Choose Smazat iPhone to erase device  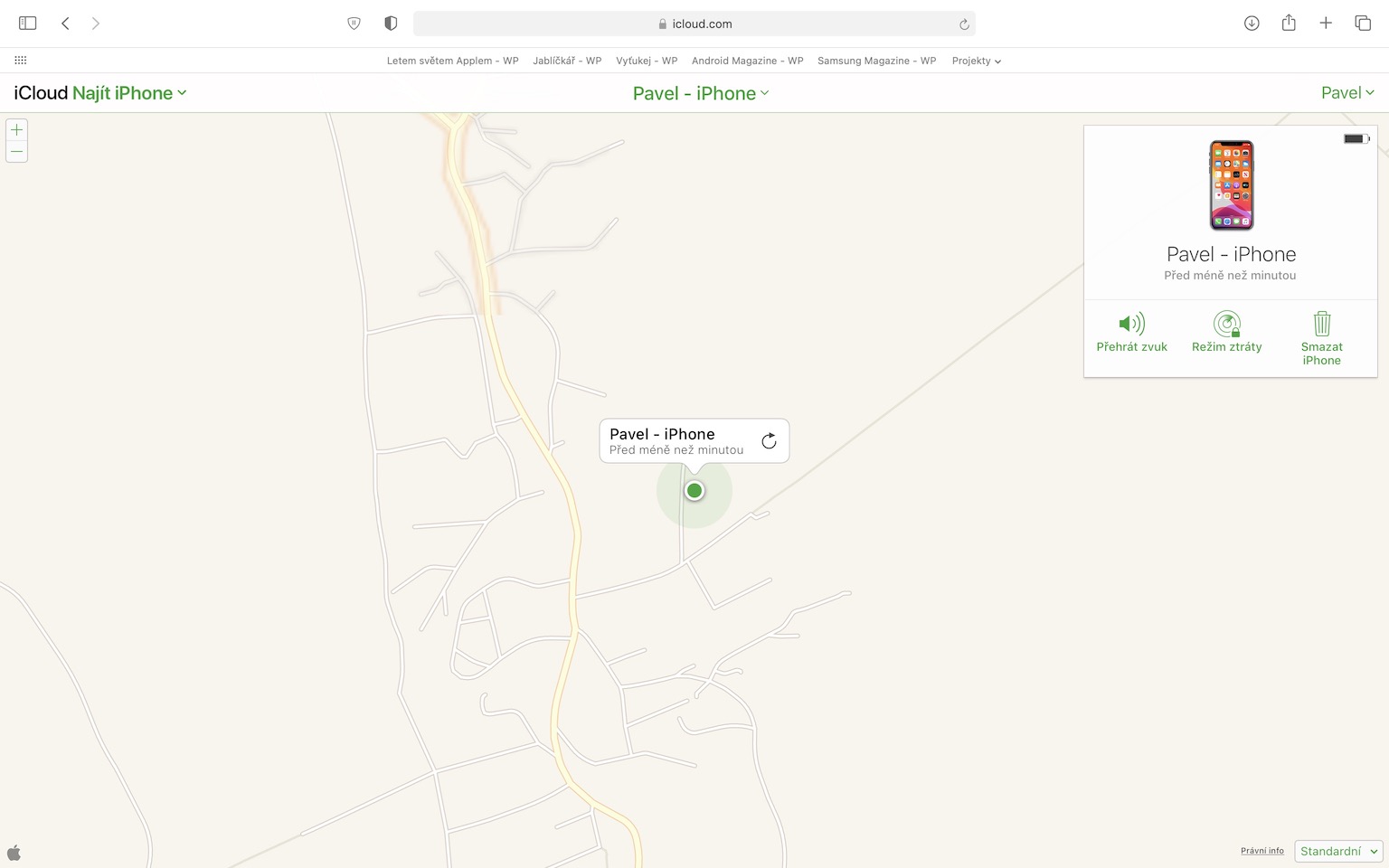pos(1321,338)
